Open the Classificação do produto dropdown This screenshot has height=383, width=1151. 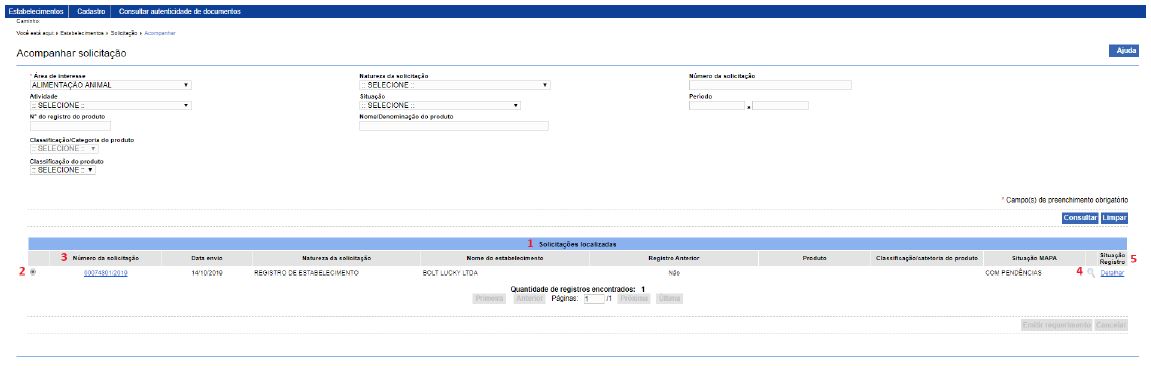pyautogui.click(x=62, y=169)
